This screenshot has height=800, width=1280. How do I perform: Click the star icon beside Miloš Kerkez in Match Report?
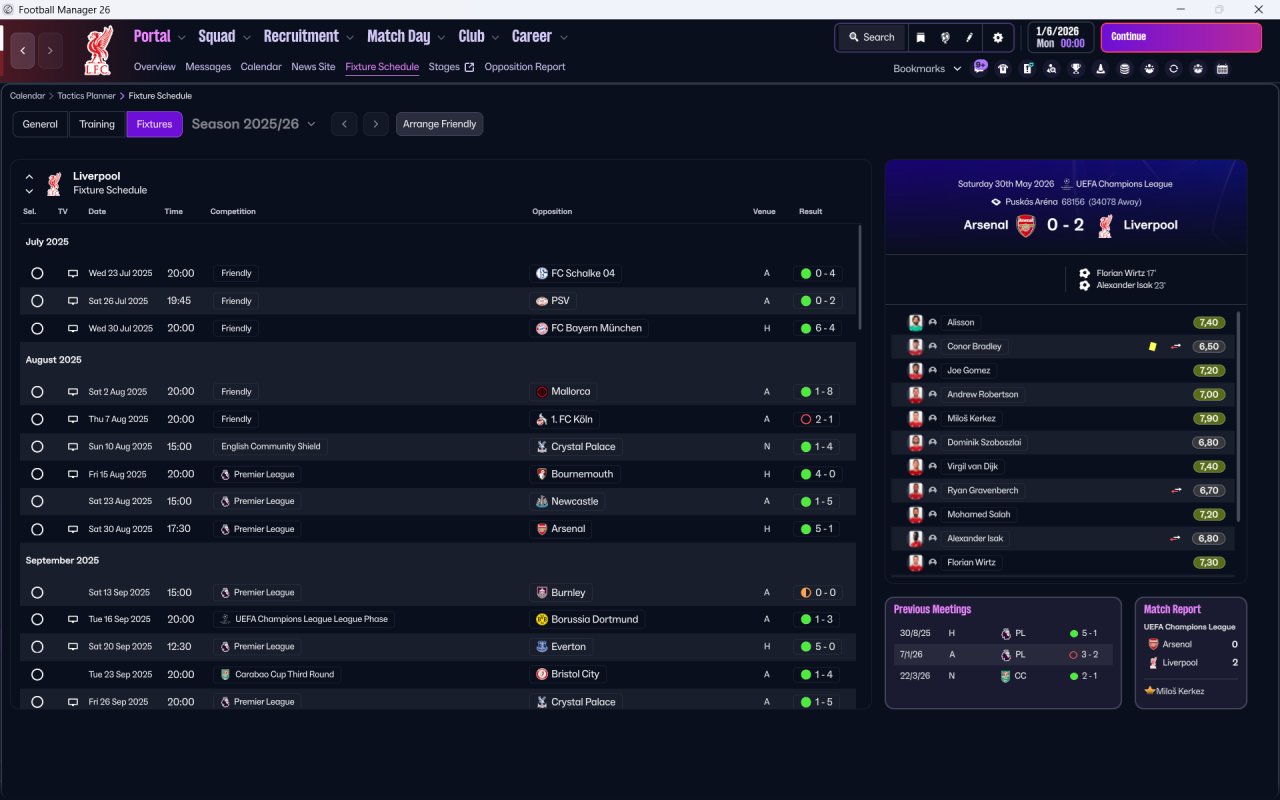(x=1150, y=691)
